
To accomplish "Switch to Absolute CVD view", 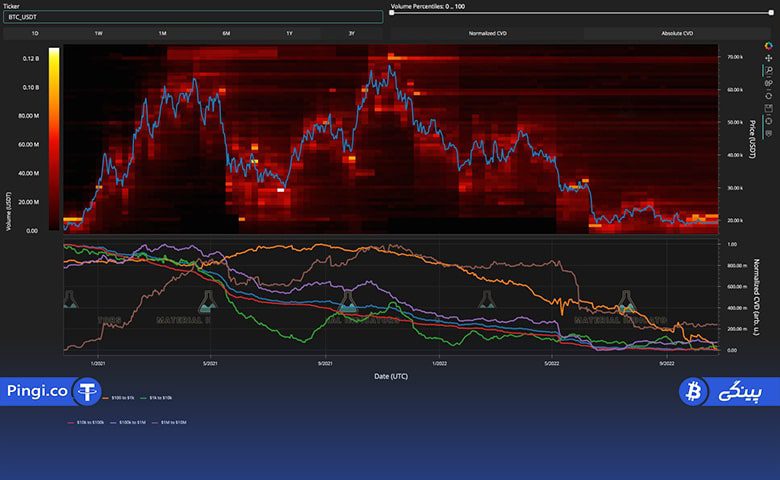I will click(677, 33).
